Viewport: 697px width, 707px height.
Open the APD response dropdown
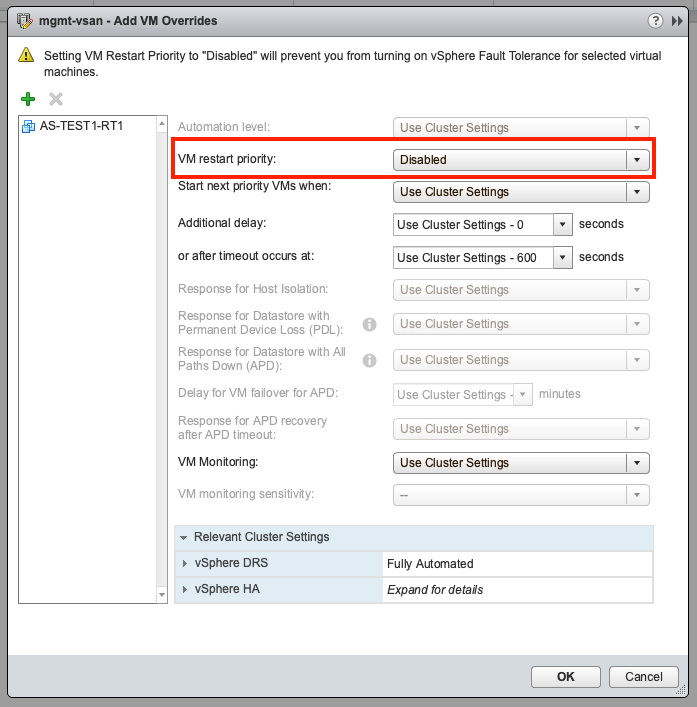pyautogui.click(x=521, y=360)
